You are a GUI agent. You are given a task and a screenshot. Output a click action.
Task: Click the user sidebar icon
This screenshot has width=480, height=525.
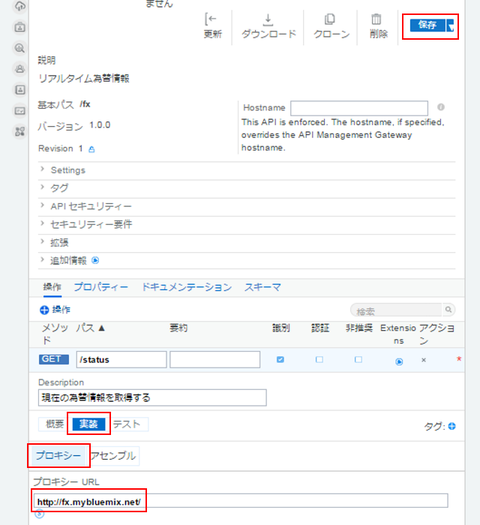pos(20,69)
